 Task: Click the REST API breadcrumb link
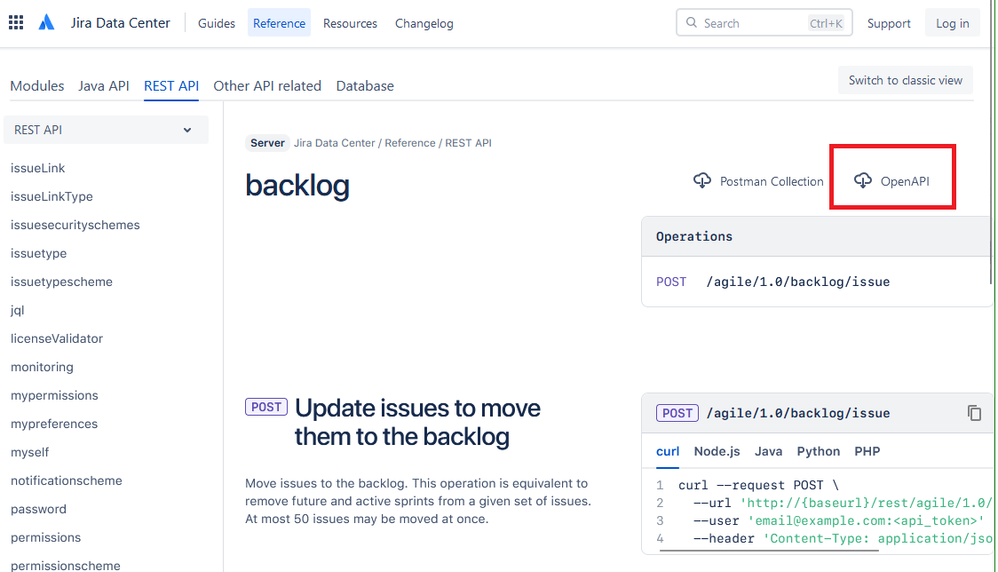468,143
